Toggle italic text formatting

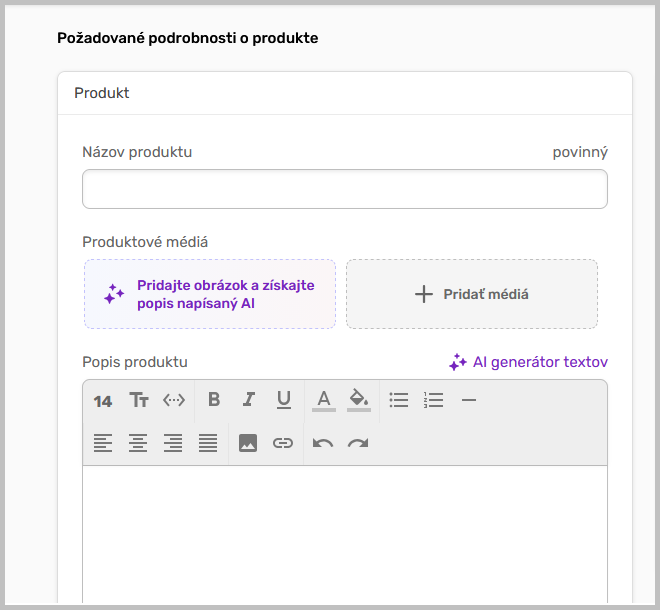(x=249, y=400)
